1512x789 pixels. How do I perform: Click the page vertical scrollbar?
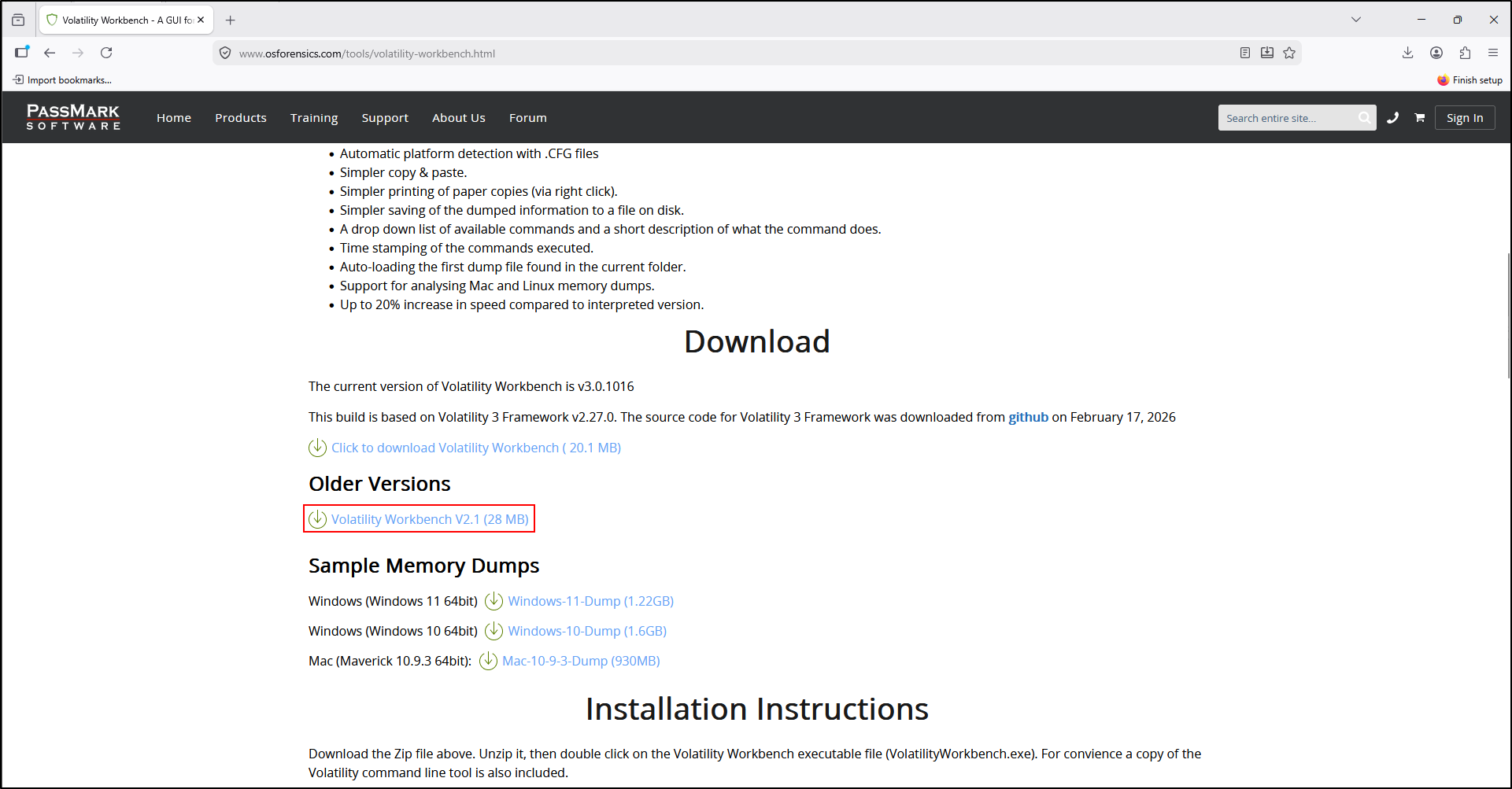pyautogui.click(x=1508, y=315)
